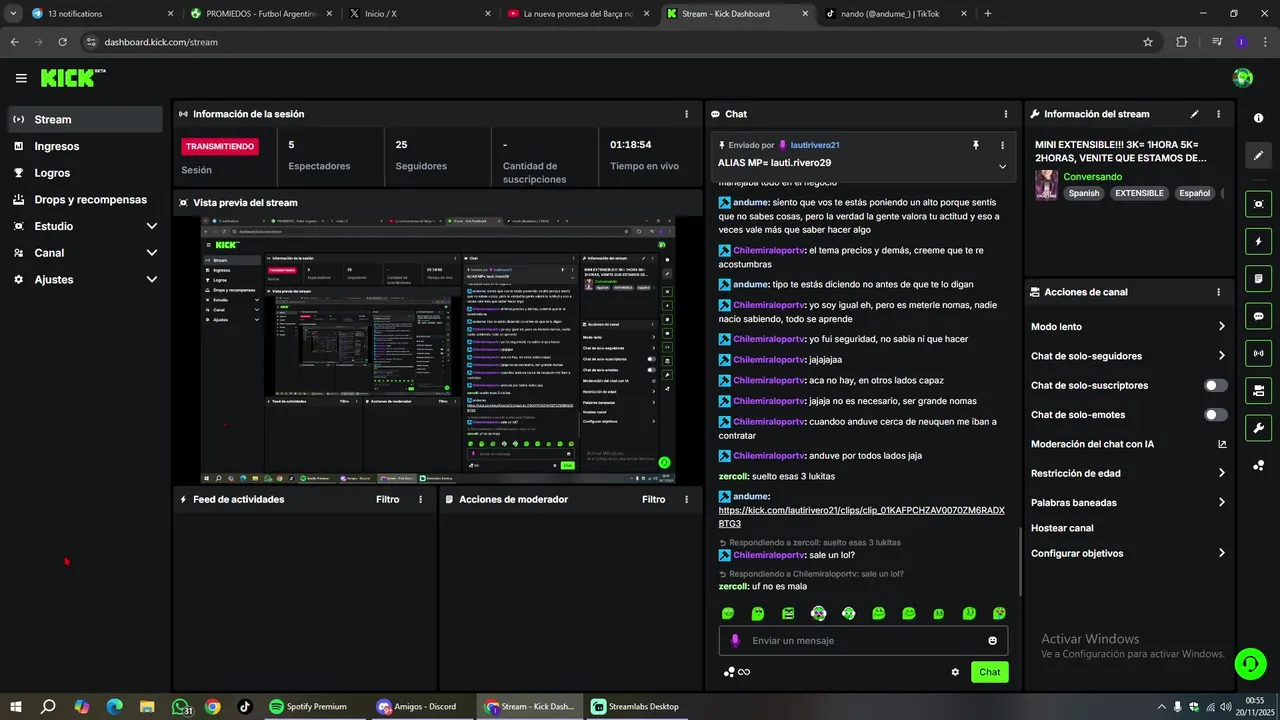Toggle Chat de solo-emotes

tap(1215, 414)
